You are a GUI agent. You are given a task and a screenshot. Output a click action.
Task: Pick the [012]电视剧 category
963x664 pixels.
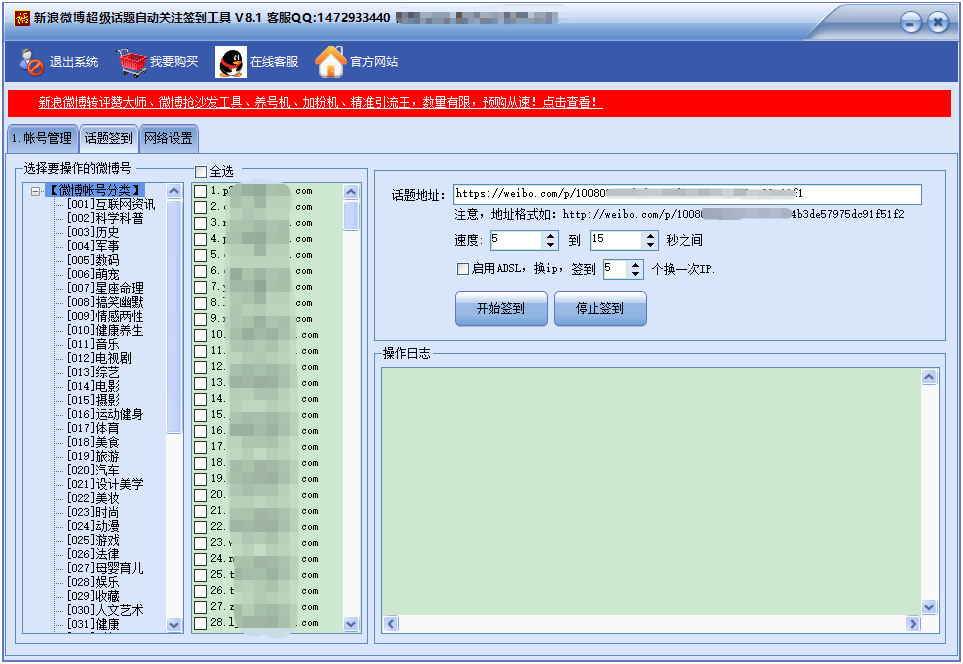point(99,358)
